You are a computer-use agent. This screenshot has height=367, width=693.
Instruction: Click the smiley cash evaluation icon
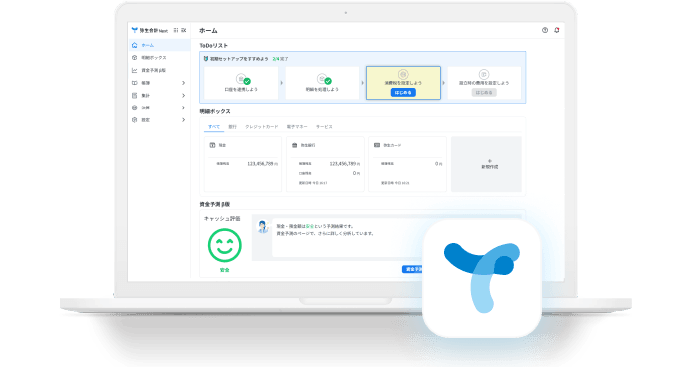tap(225, 245)
